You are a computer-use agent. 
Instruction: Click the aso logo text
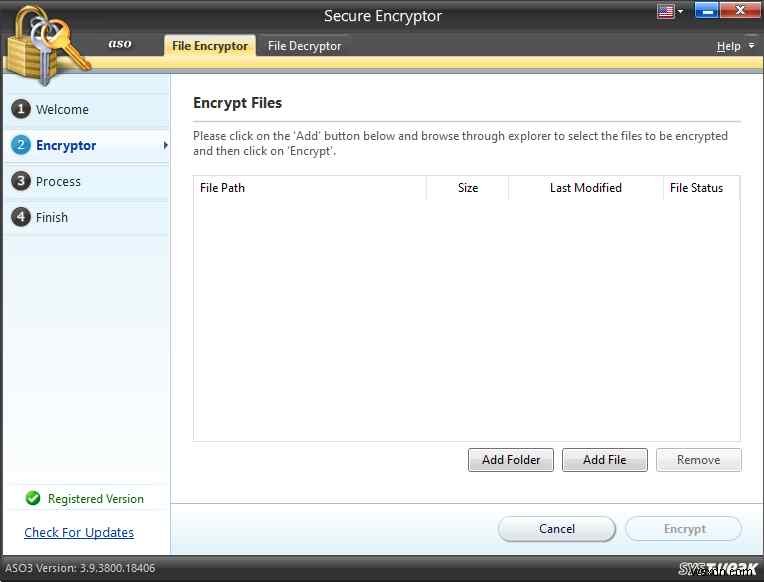120,43
